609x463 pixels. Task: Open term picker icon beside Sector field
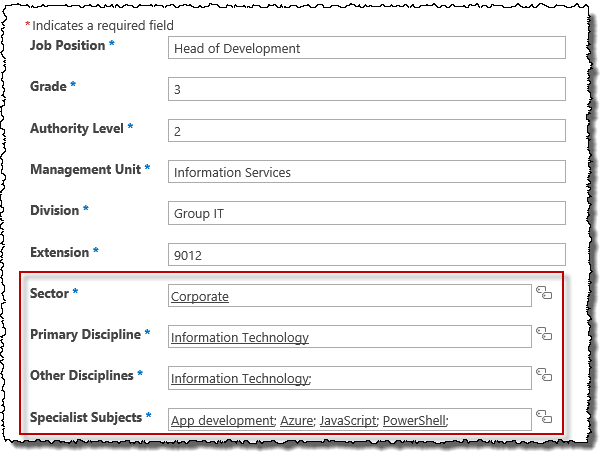544,293
